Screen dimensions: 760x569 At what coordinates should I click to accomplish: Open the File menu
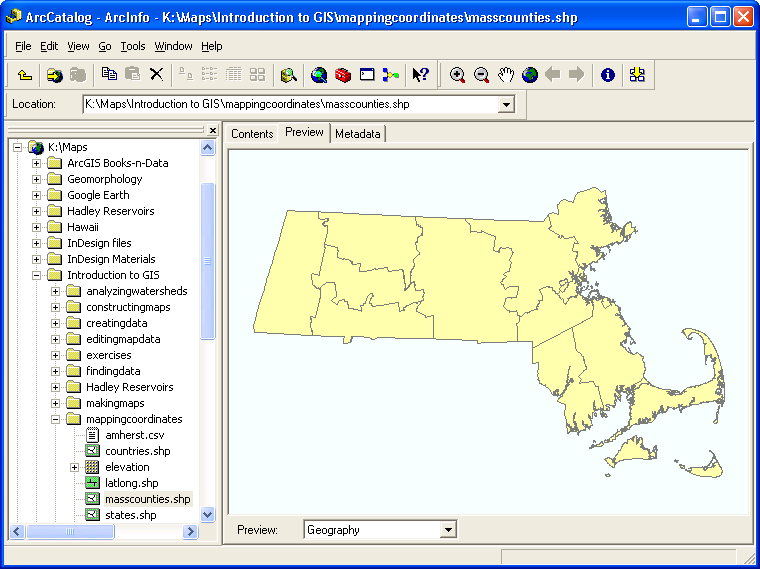[23, 46]
